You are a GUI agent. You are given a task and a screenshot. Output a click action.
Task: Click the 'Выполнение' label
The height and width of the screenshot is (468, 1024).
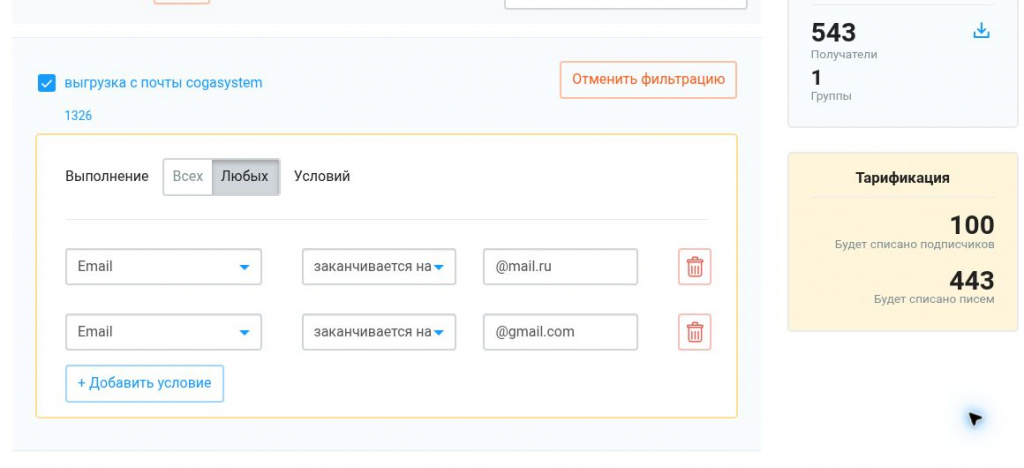107,176
